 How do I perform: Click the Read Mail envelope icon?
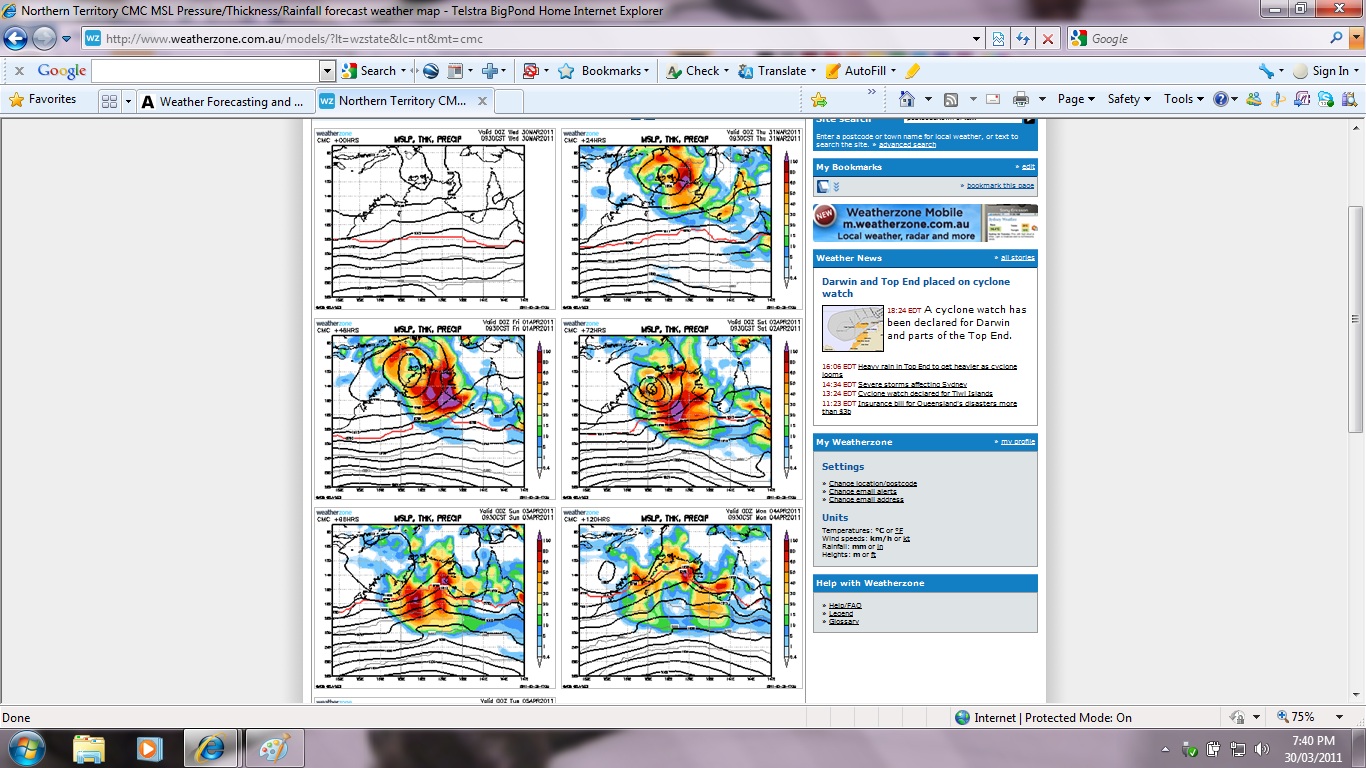(993, 99)
